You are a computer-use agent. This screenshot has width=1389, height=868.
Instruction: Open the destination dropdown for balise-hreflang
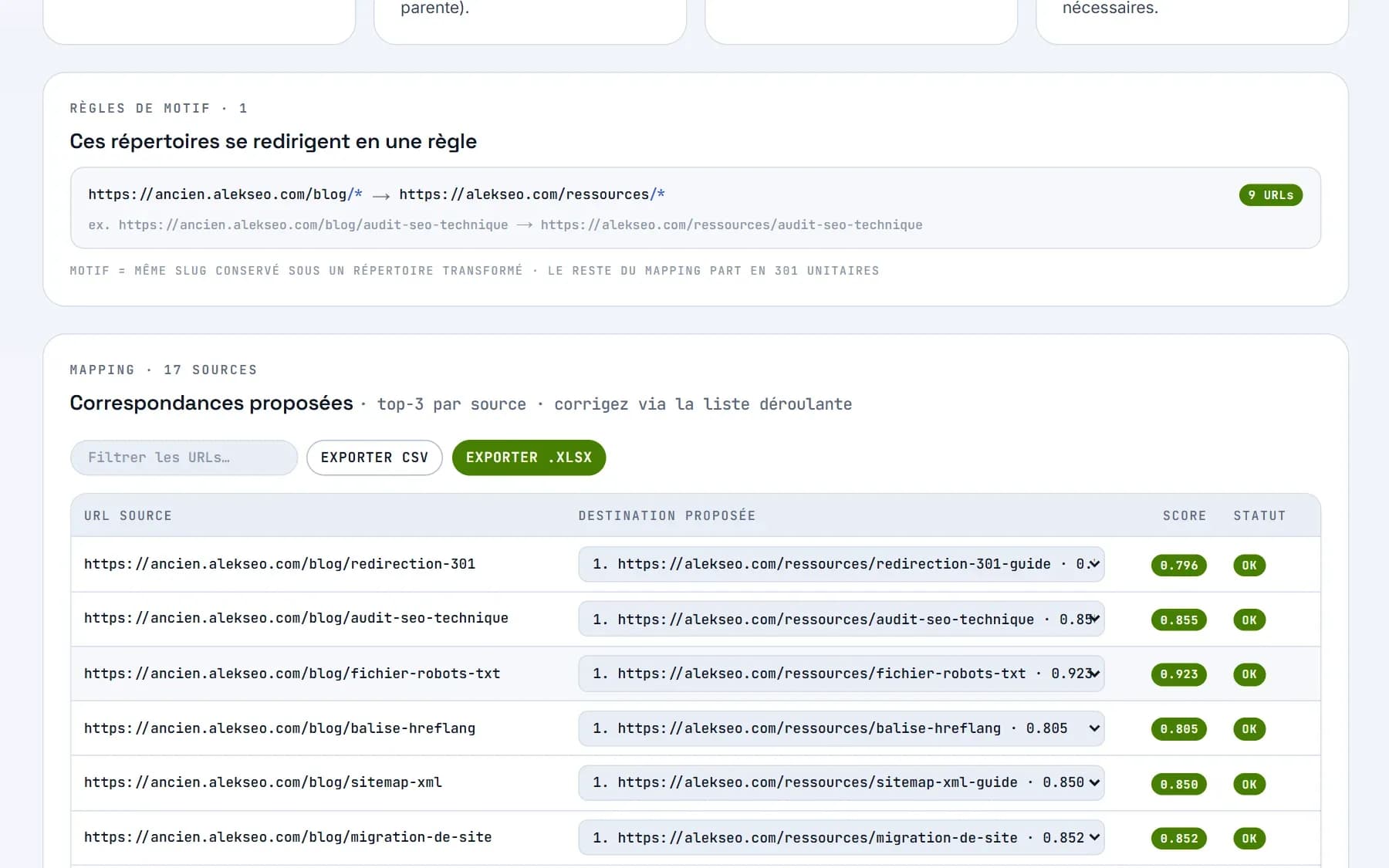click(841, 728)
